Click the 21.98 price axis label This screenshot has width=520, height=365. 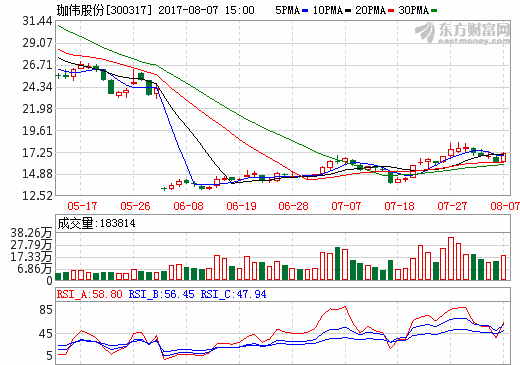pyautogui.click(x=38, y=109)
